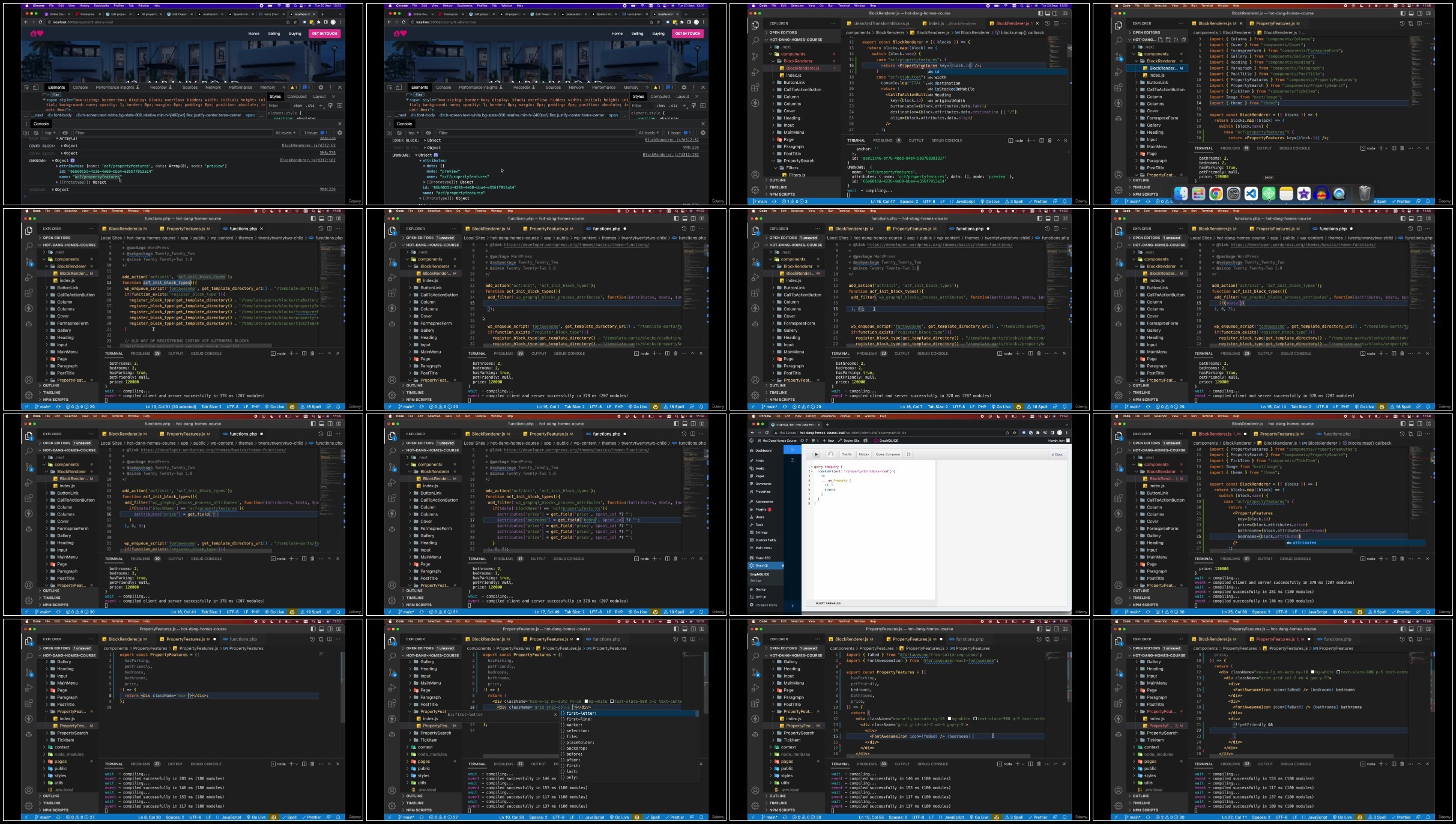Switch to PropertyFeatures.js tab in Dock frame
Image resolution: width=1456 pixels, height=824 pixels.
pyautogui.click(x=1276, y=23)
